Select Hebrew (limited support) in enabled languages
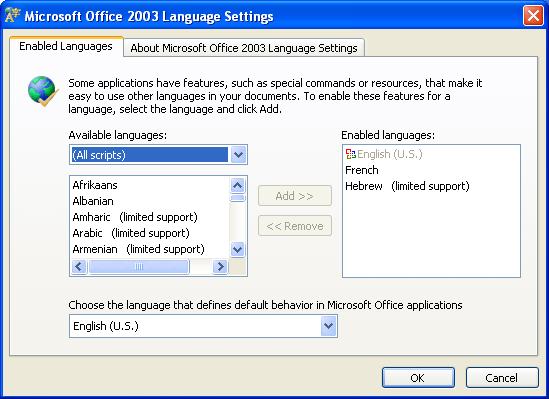This screenshot has height=399, width=549. 431,186
